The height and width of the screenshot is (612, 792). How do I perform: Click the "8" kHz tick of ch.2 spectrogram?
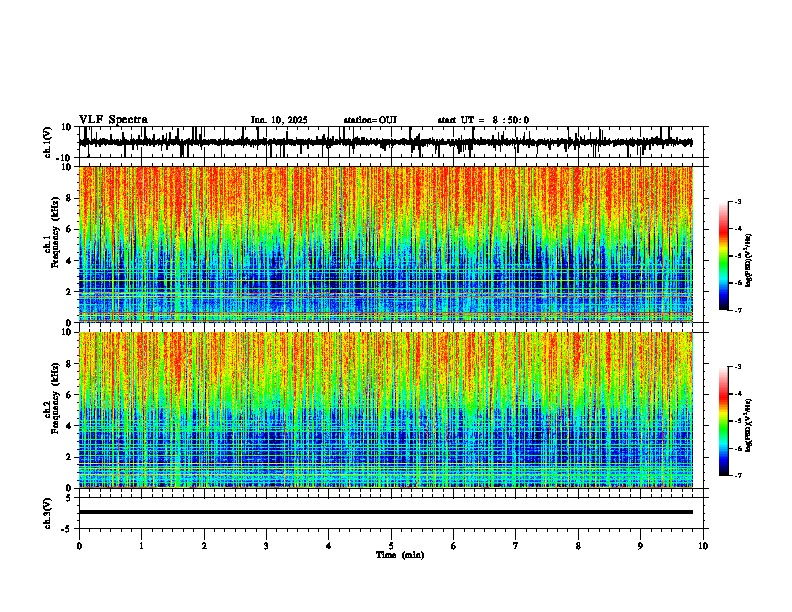[69, 364]
